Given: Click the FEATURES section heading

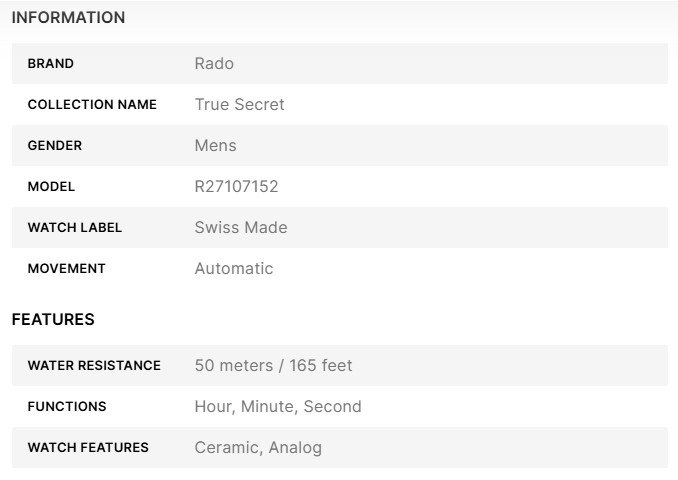Looking at the screenshot, I should coord(53,320).
